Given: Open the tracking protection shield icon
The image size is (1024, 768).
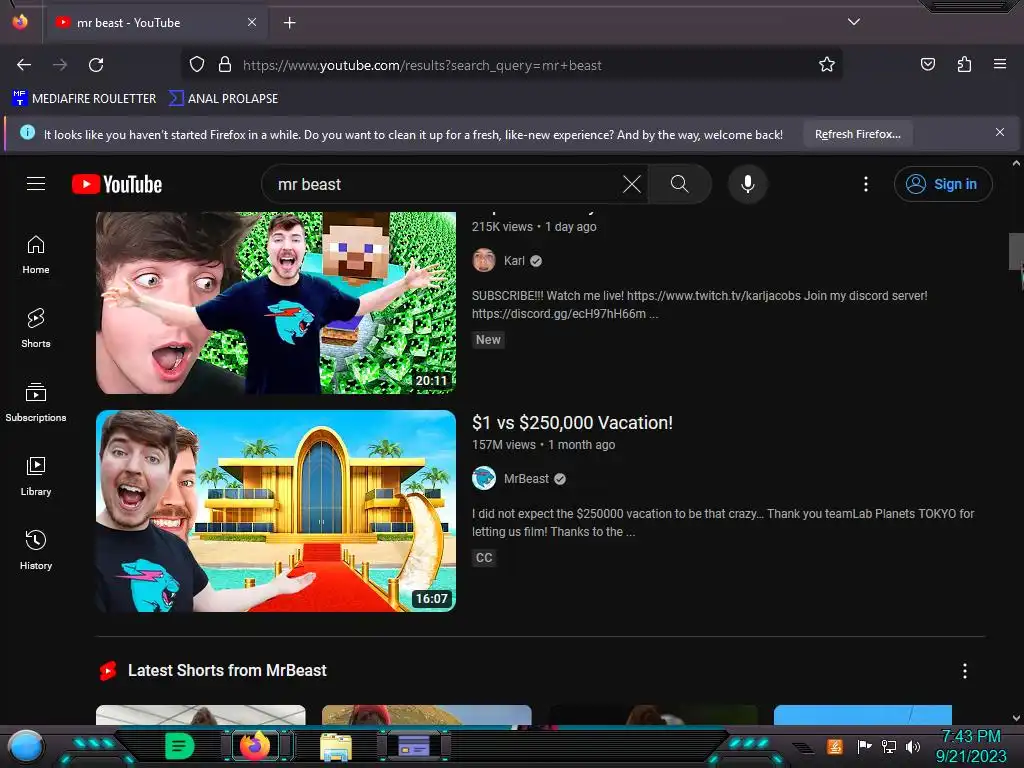Looking at the screenshot, I should click(197, 65).
